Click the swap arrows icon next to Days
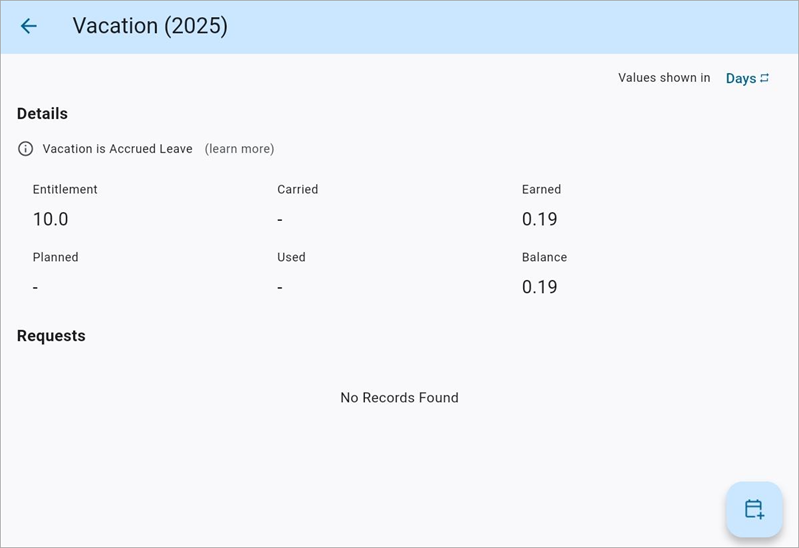The image size is (799, 548). [765, 78]
